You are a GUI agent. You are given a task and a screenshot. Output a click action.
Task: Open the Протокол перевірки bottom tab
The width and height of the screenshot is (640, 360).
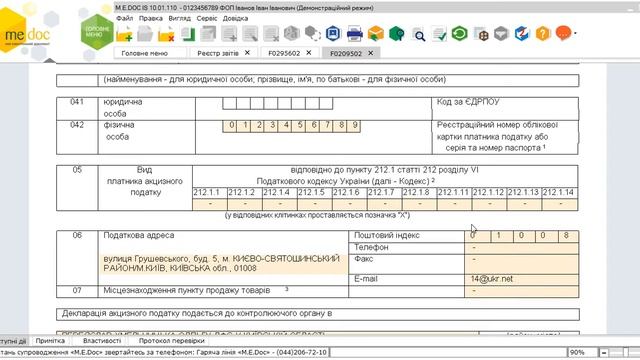click(x=171, y=340)
